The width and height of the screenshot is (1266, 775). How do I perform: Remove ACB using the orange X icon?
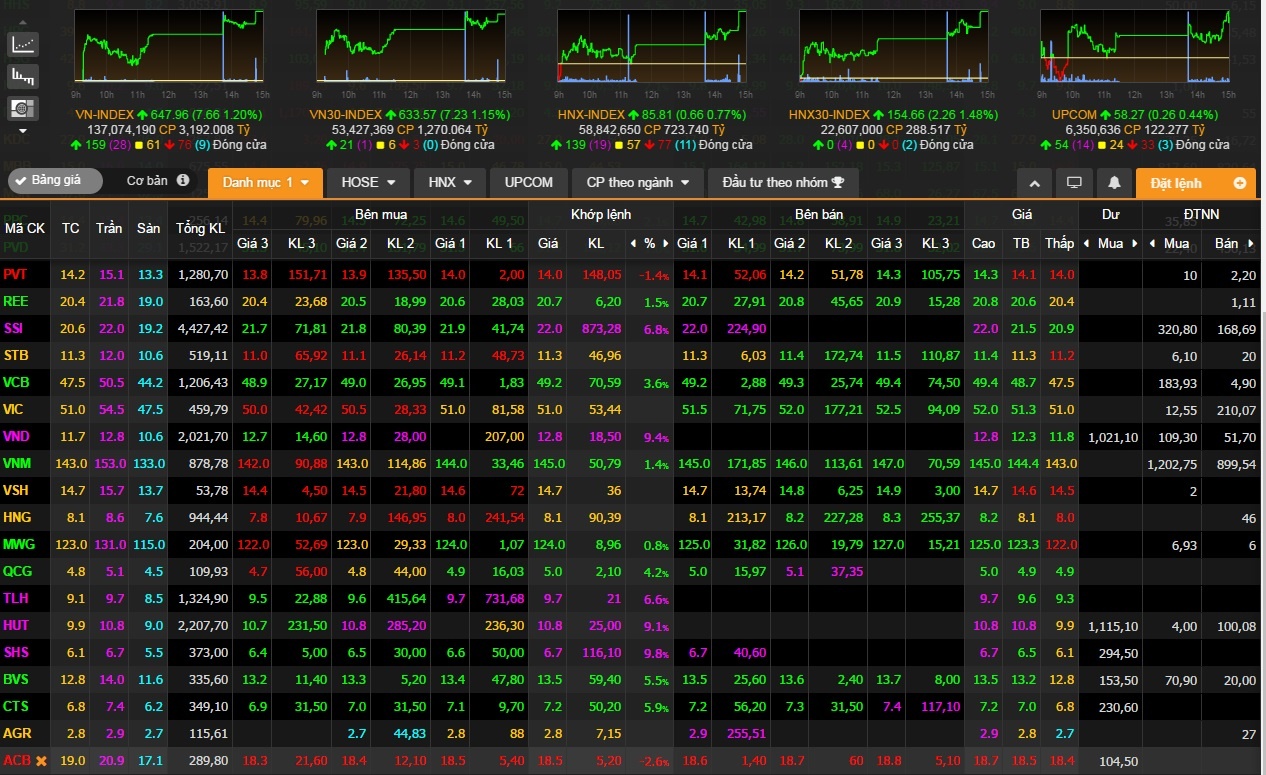click(x=41, y=761)
